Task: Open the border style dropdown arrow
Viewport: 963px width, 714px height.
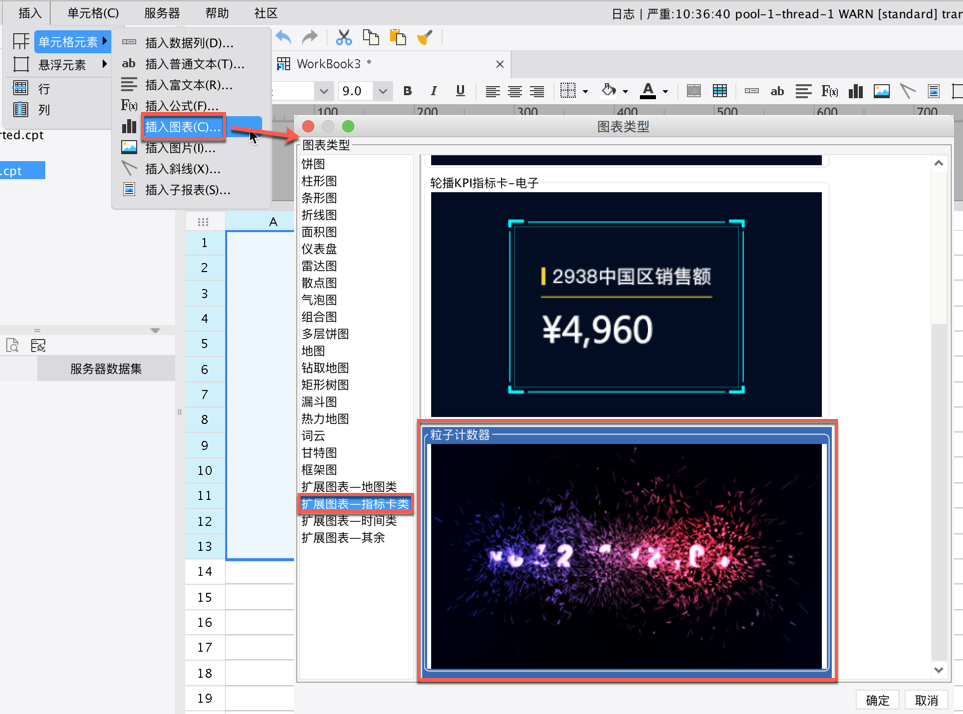Action: coord(585,91)
